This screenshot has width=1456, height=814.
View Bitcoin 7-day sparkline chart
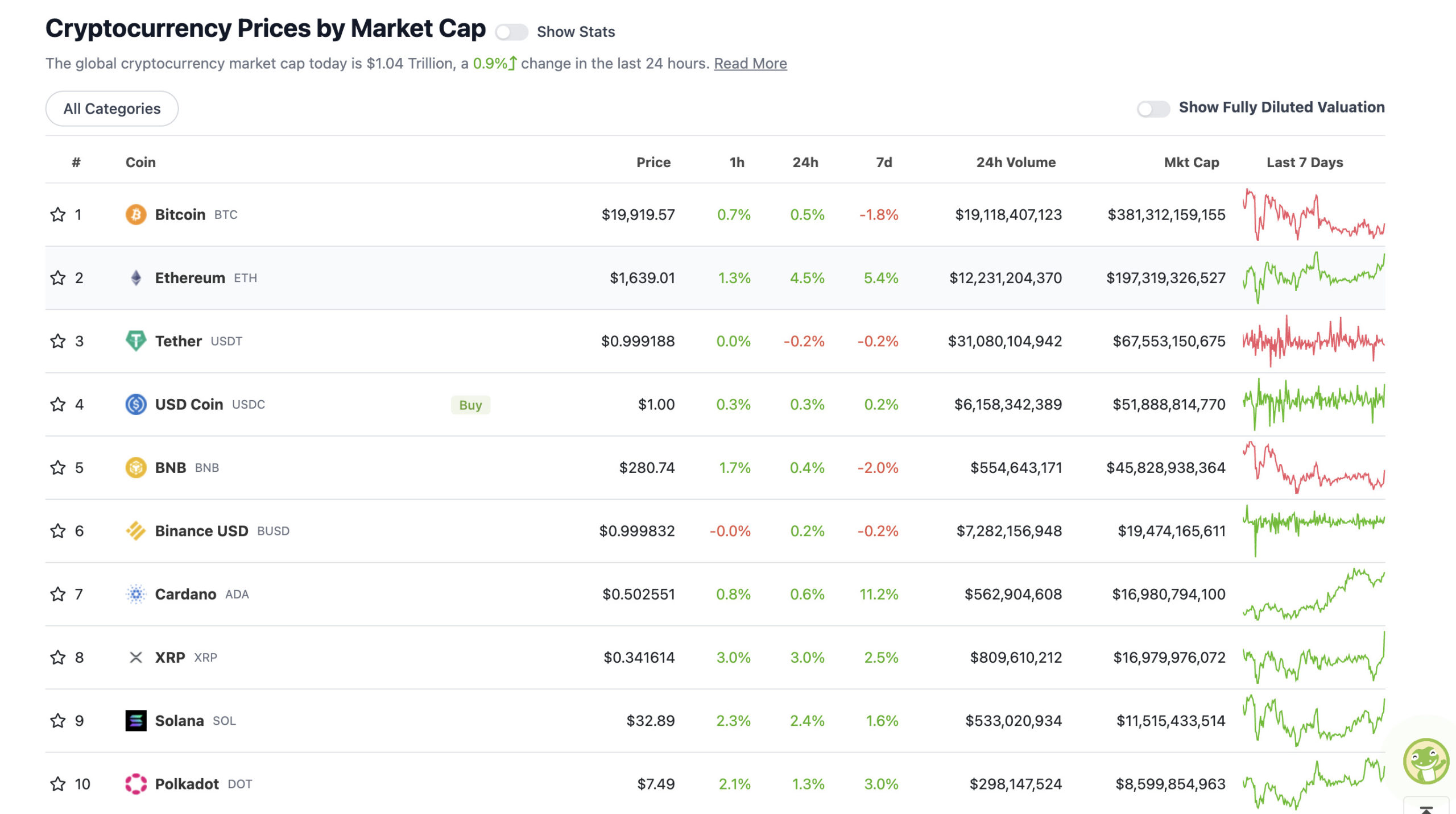[1314, 214]
